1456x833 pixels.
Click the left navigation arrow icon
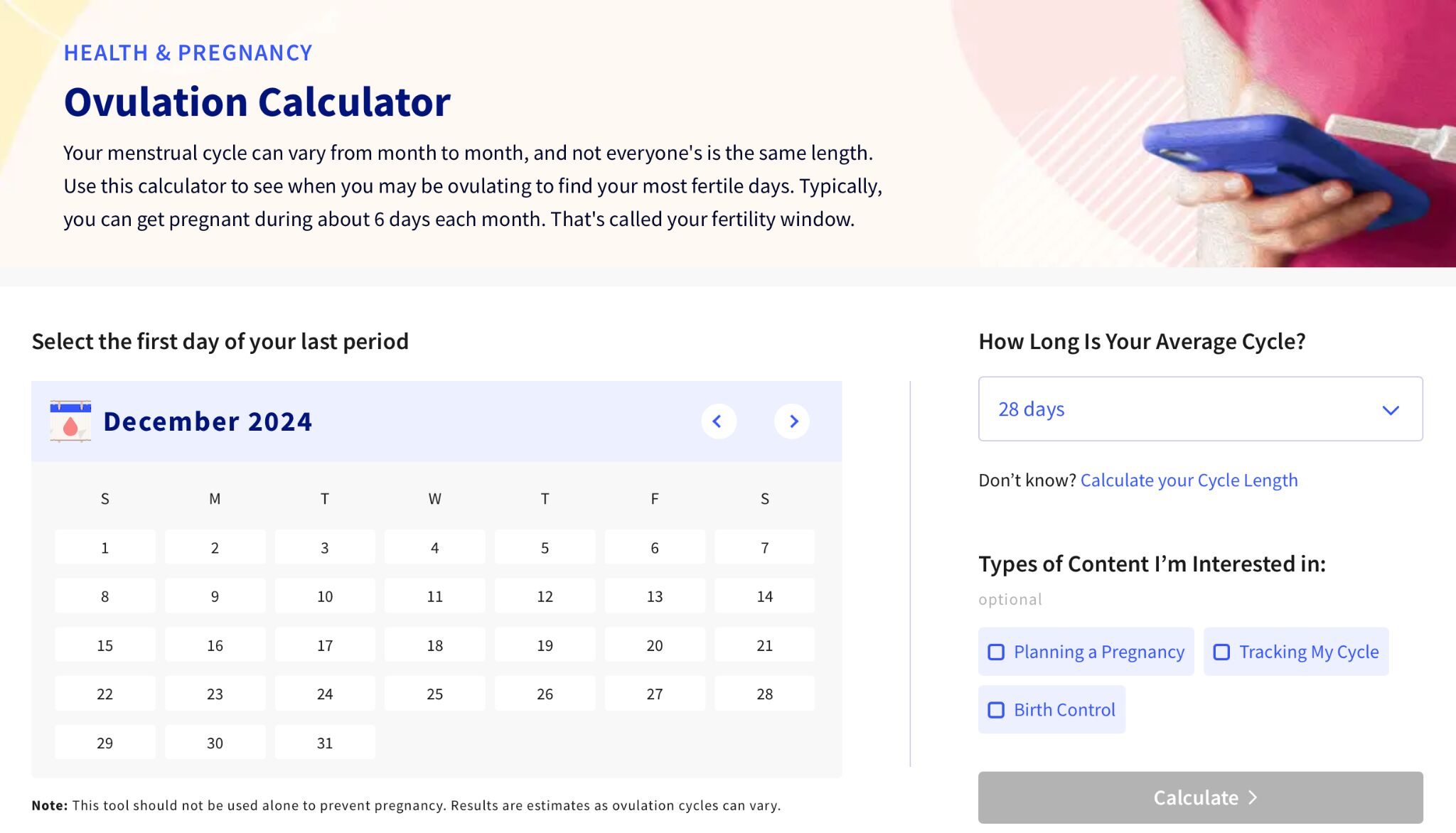[718, 421]
